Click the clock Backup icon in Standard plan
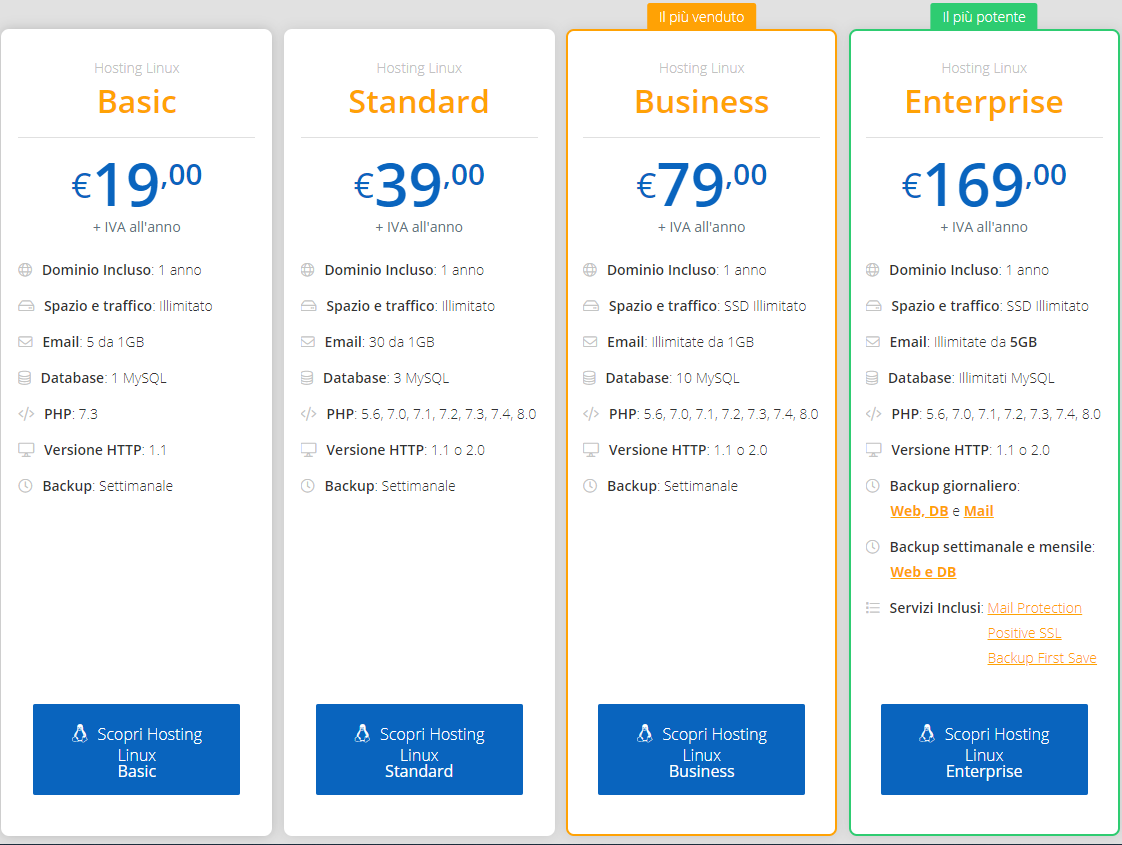Viewport: 1122px width, 845px height. coord(308,486)
